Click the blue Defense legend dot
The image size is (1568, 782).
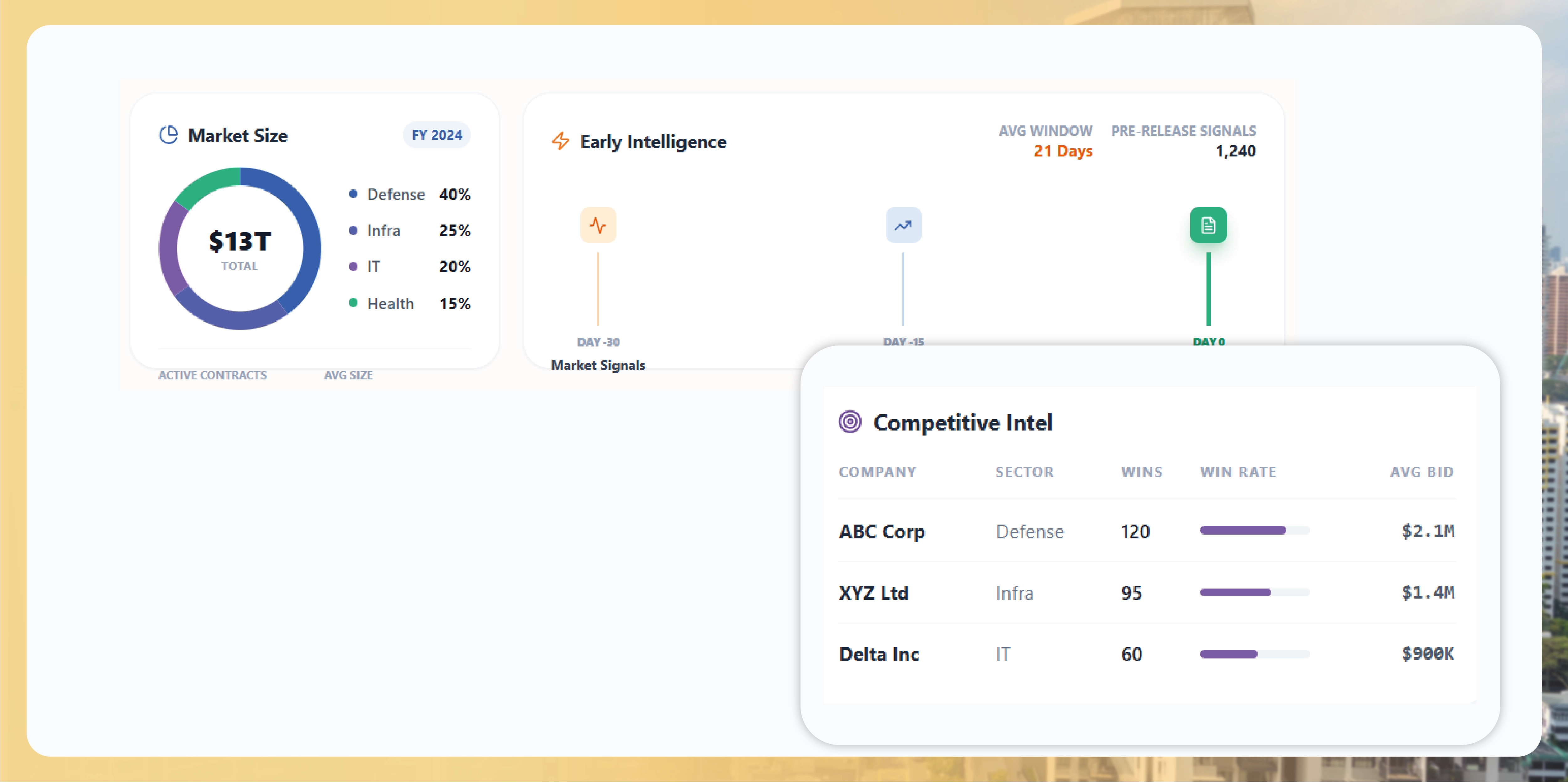pyautogui.click(x=353, y=194)
